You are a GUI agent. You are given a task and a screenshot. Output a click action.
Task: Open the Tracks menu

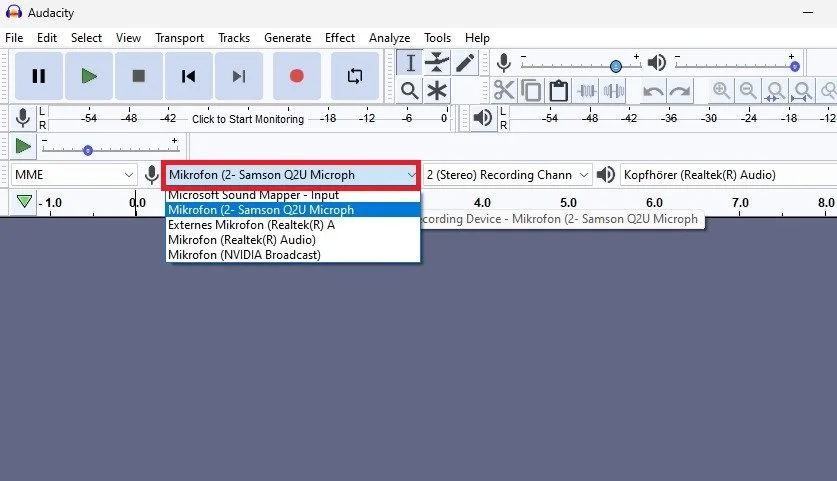pyautogui.click(x=234, y=38)
